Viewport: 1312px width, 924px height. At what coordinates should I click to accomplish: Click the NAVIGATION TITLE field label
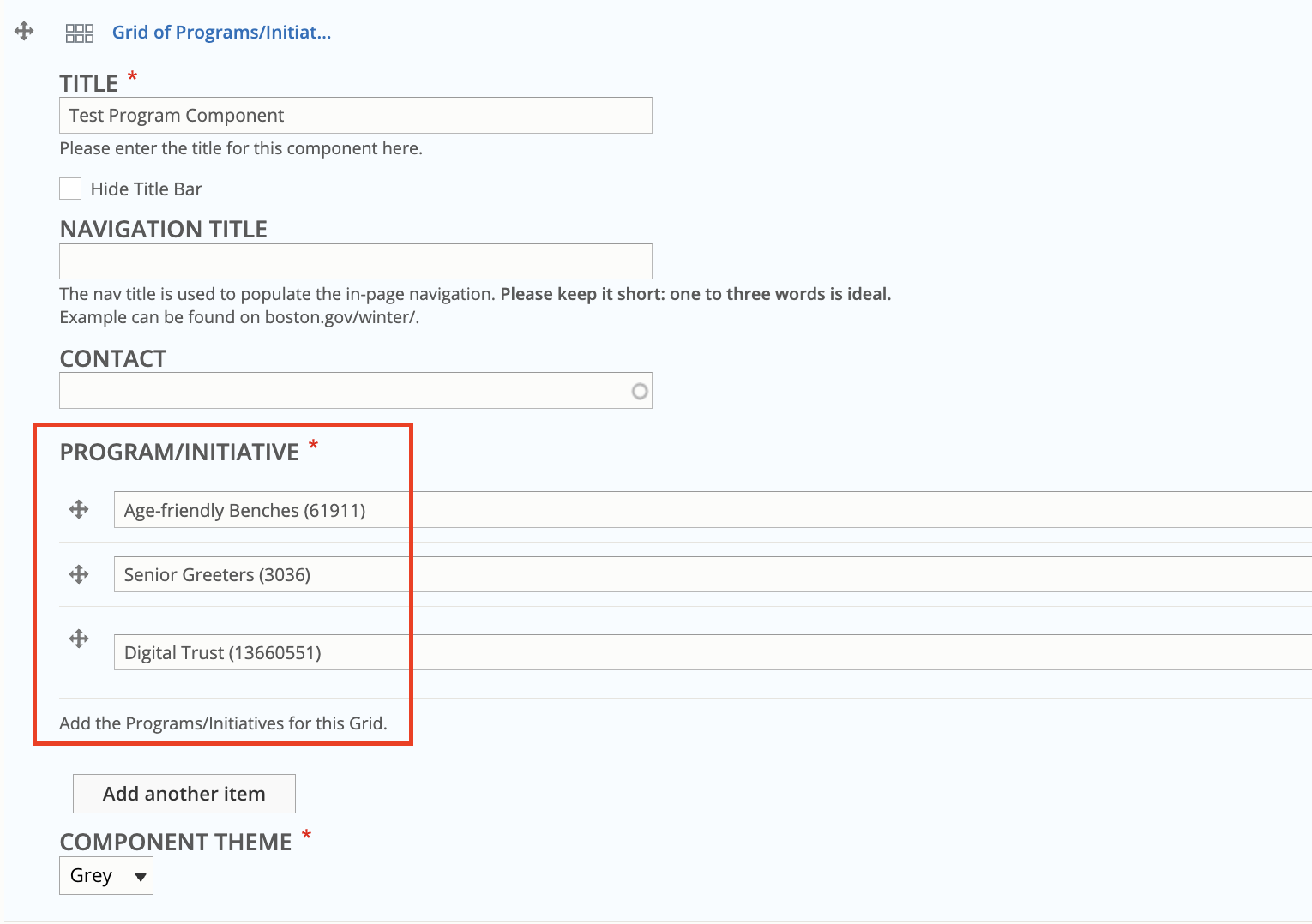(x=164, y=230)
